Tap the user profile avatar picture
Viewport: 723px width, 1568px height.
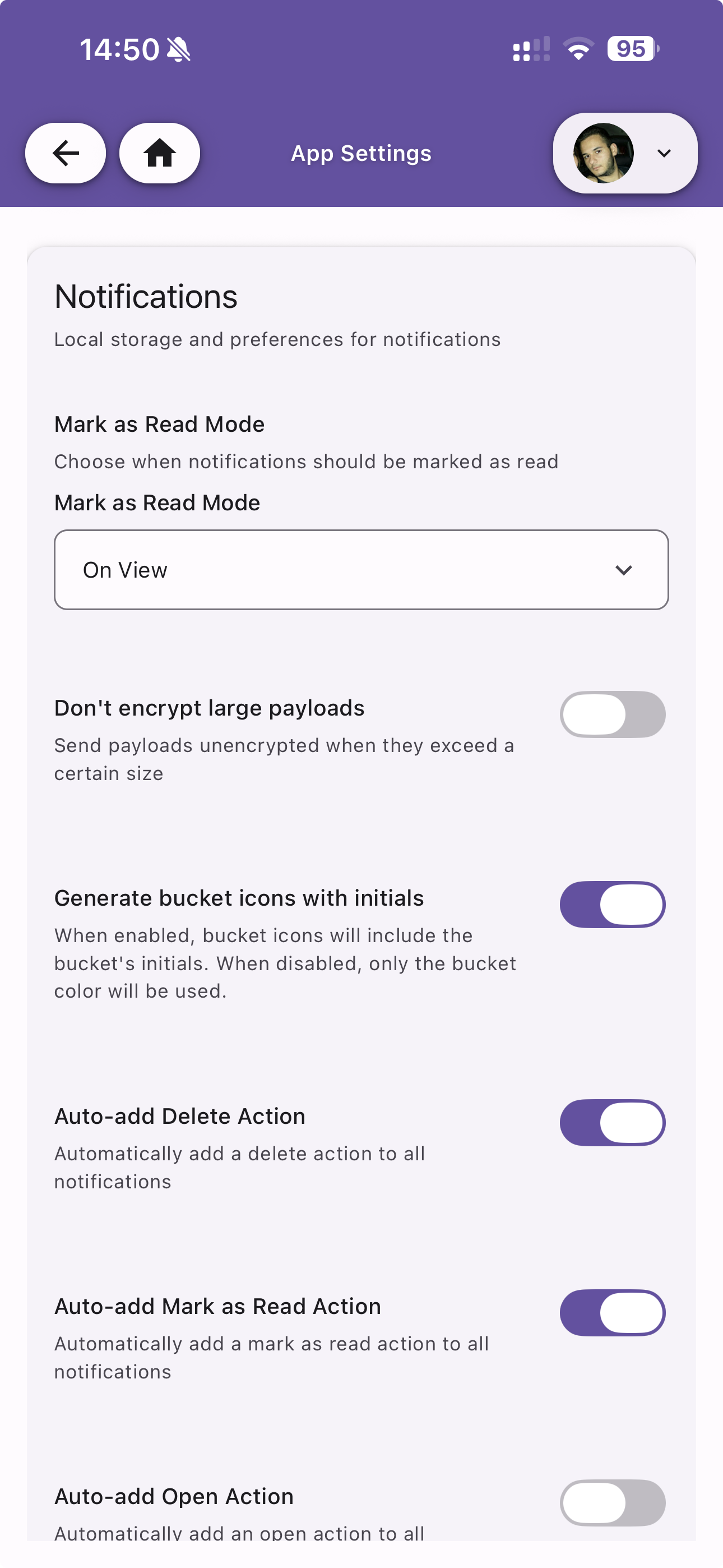pyautogui.click(x=603, y=153)
